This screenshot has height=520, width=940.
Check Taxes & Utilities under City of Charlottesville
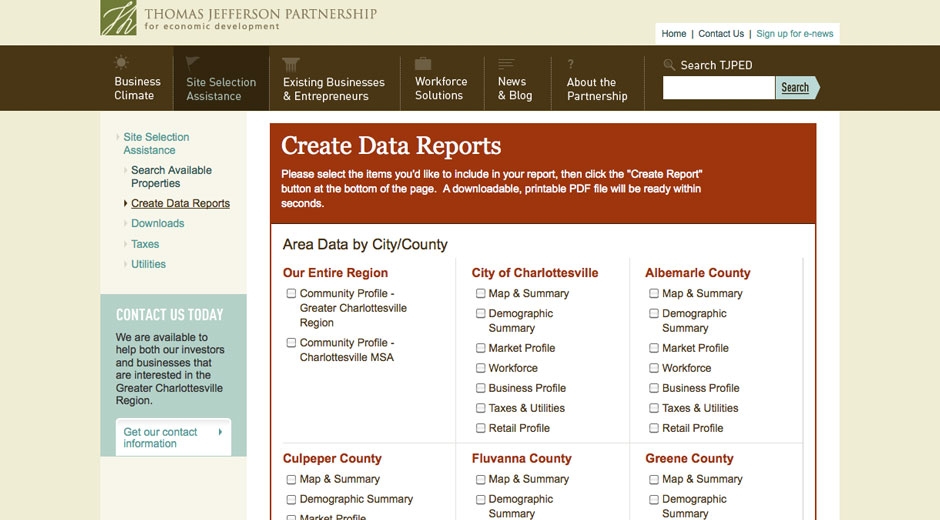click(x=481, y=408)
